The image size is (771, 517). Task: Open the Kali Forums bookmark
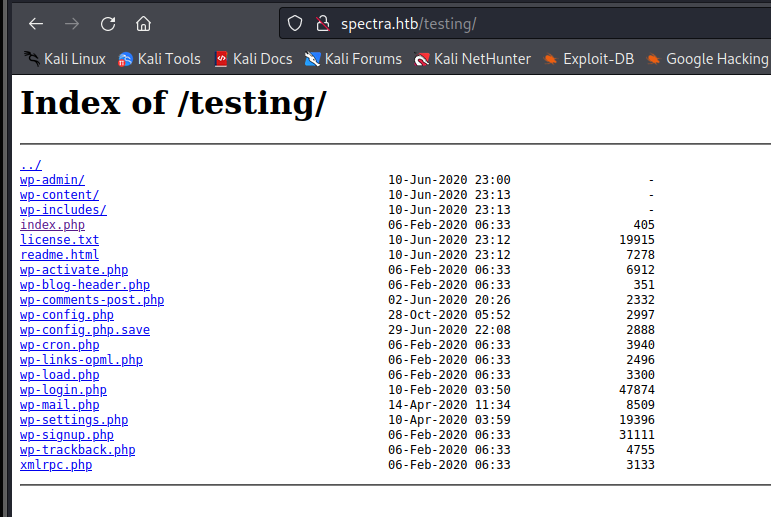353,59
